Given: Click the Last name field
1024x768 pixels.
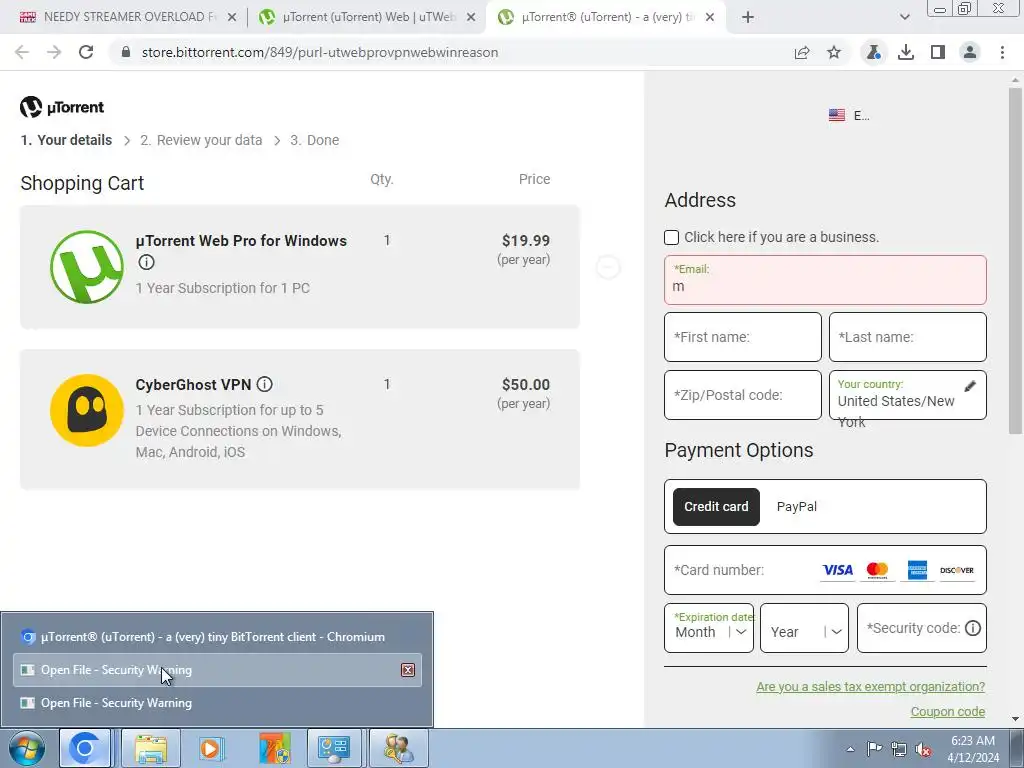Looking at the screenshot, I should [x=908, y=337].
